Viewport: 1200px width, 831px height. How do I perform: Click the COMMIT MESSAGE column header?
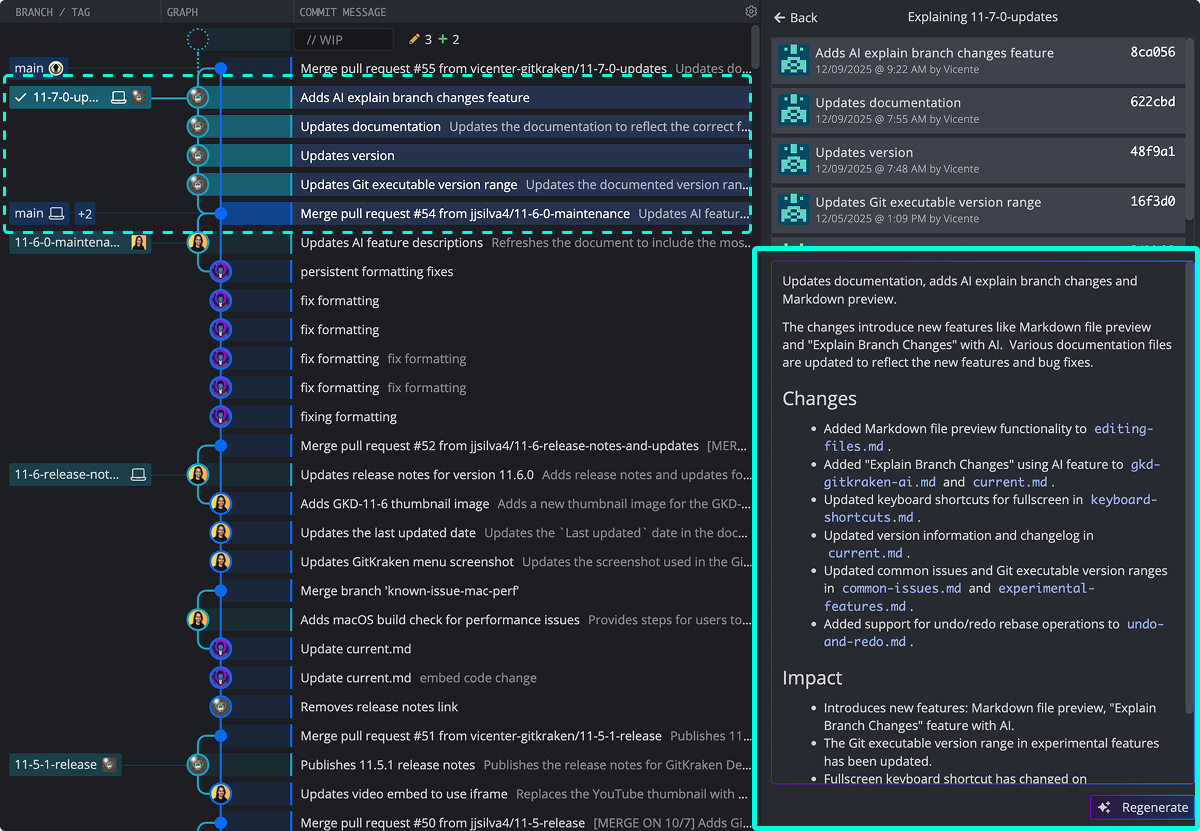(x=341, y=11)
